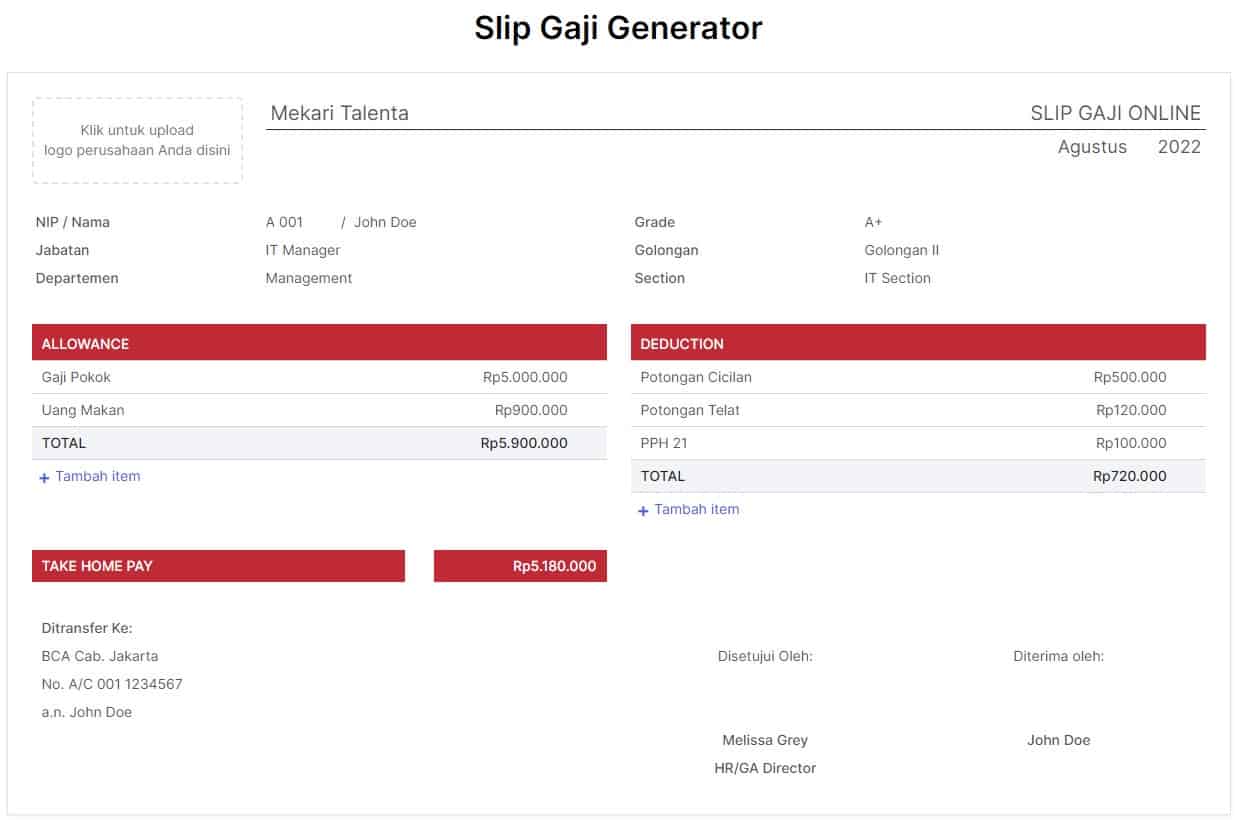Click the Slip Gaji Generator heading

pos(618,28)
